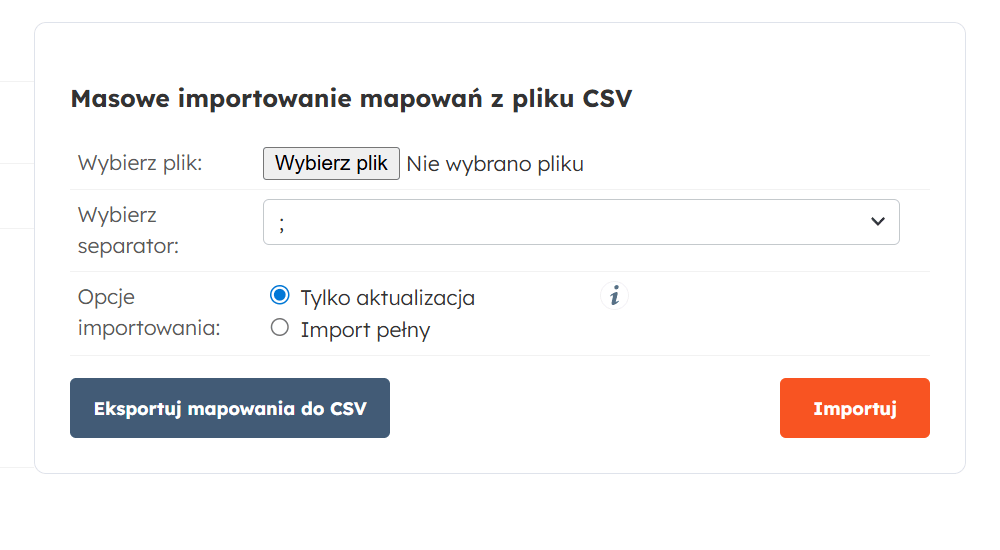Click the "Import pełny" option label
The image size is (1000, 550).
(365, 330)
